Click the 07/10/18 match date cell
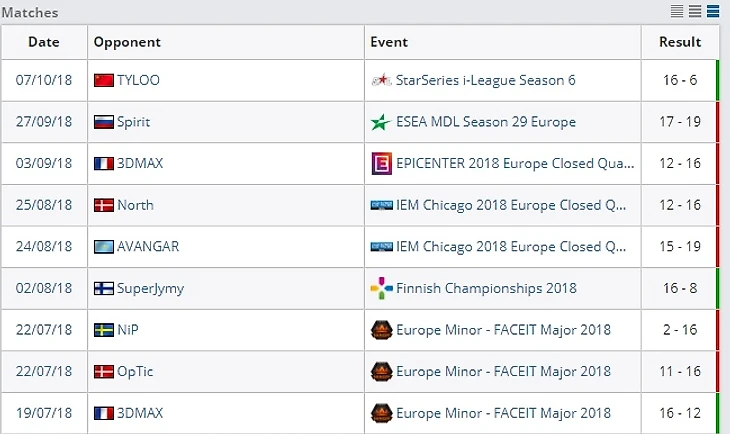 click(x=44, y=80)
